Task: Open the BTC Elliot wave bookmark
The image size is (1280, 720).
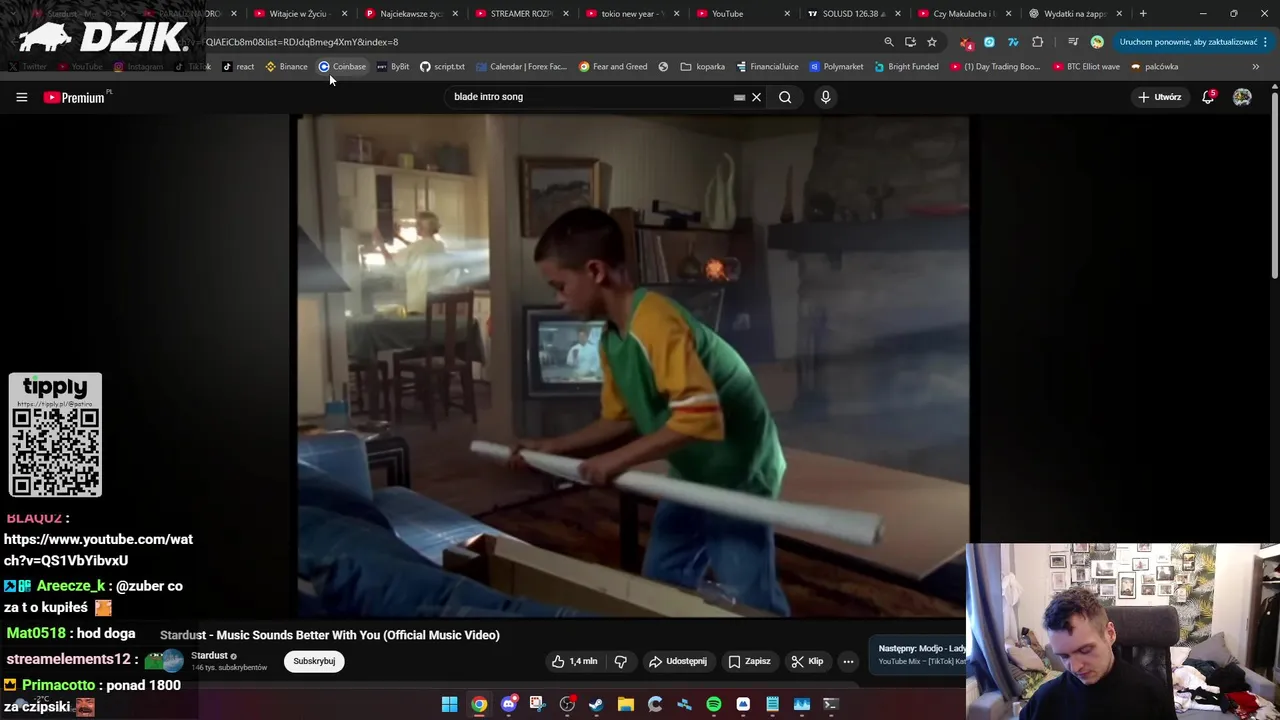Action: (1086, 67)
